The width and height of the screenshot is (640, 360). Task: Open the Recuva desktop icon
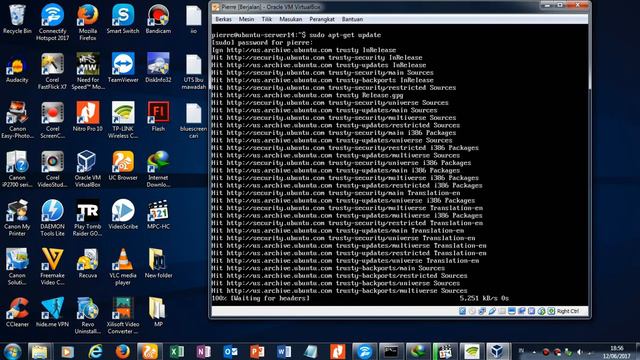point(88,264)
